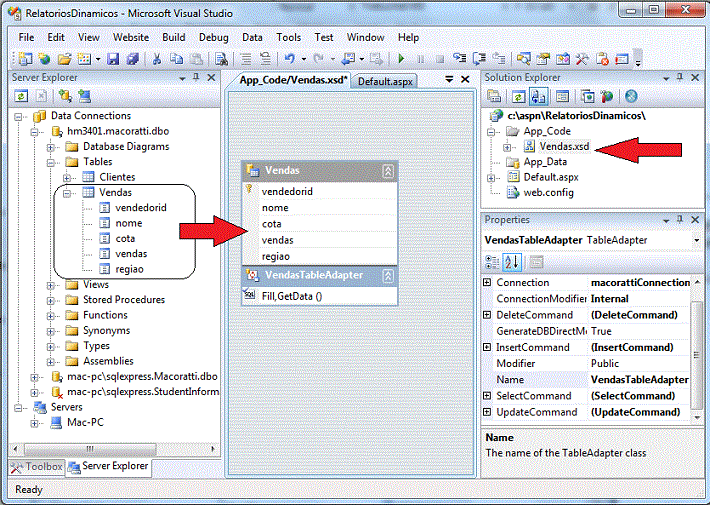Toggle the pin on the Server Explorer panel
Image resolution: width=710 pixels, height=505 pixels.
tap(196, 78)
